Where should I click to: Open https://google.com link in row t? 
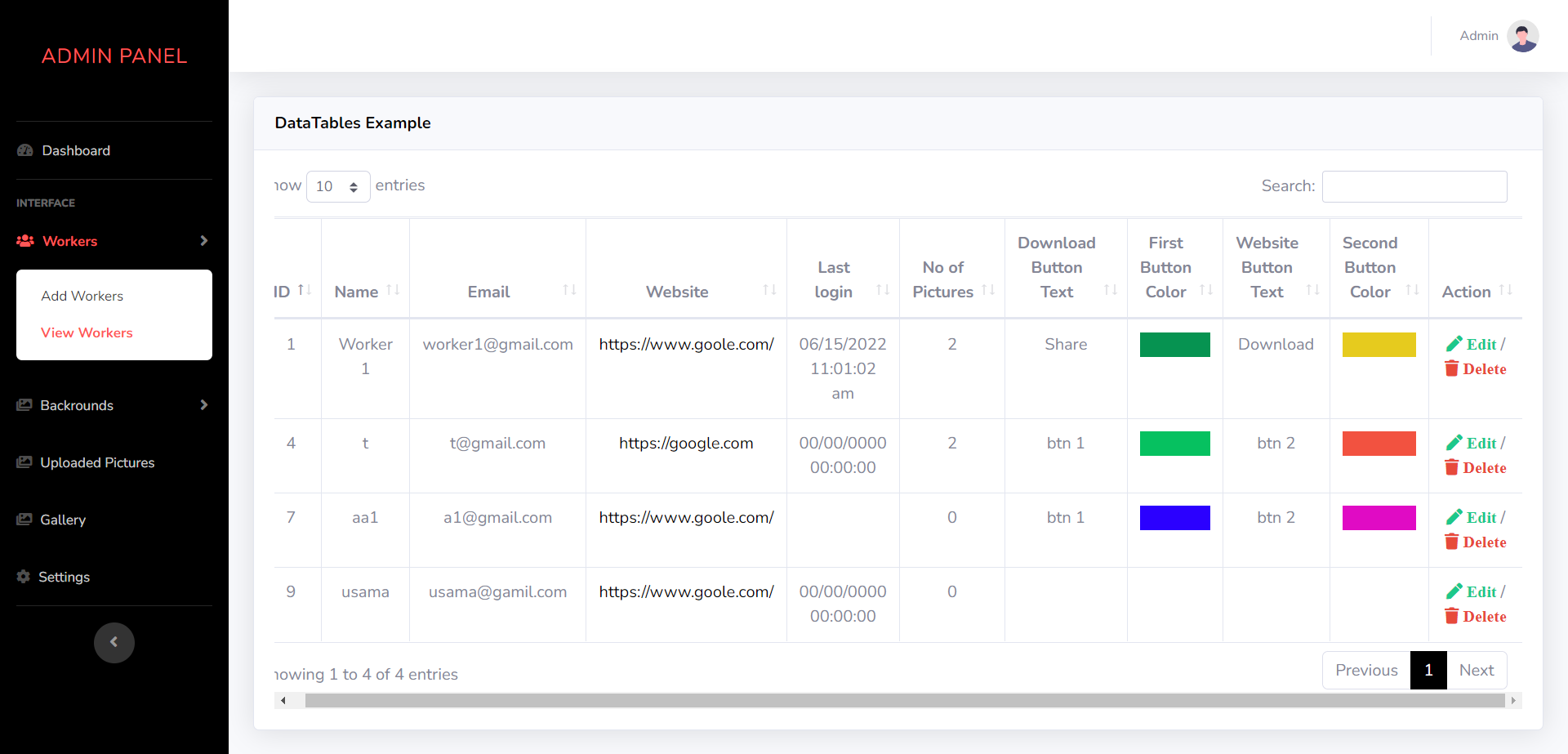point(686,443)
